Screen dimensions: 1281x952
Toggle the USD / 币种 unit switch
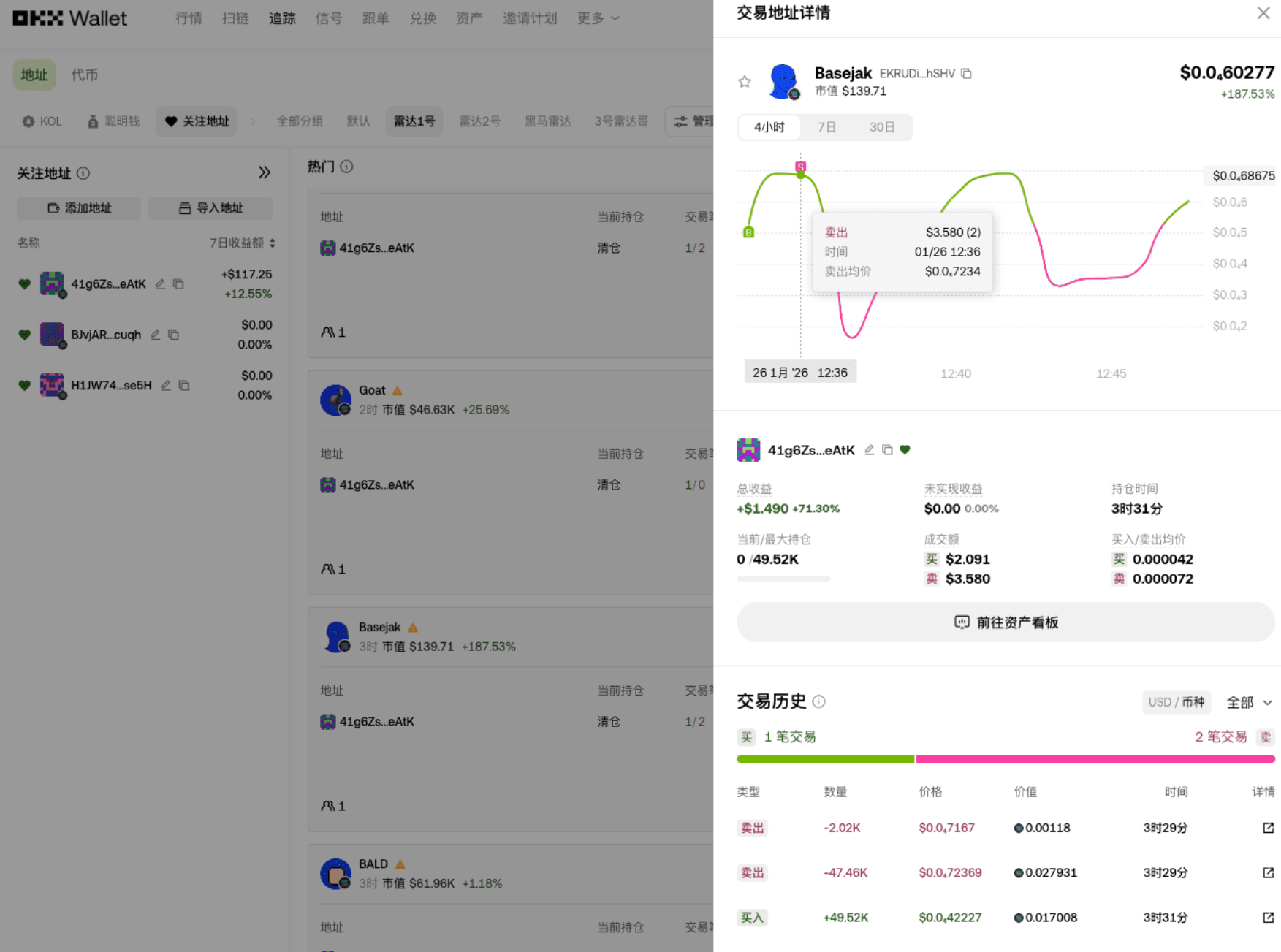1176,702
